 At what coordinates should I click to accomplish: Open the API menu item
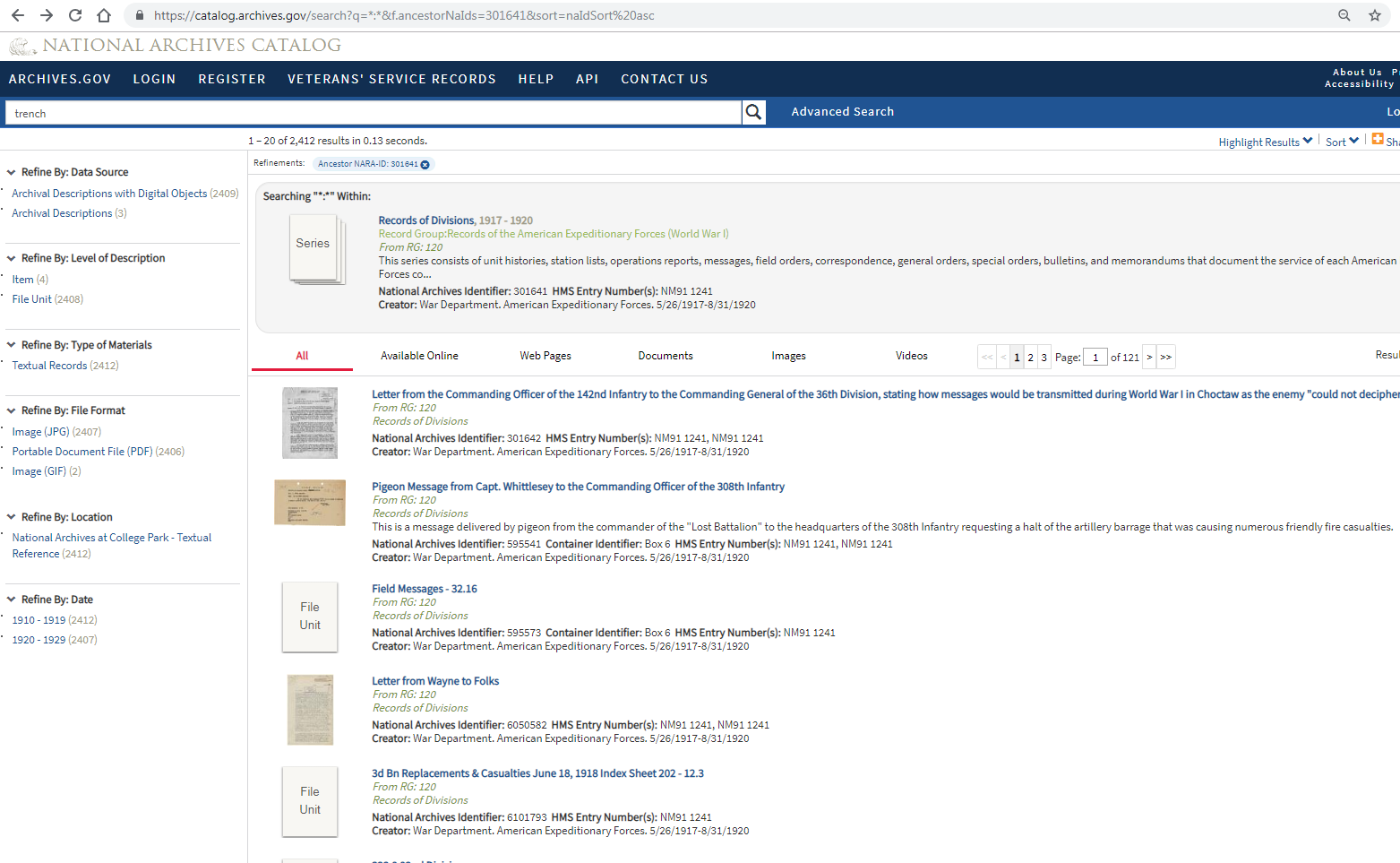point(588,79)
